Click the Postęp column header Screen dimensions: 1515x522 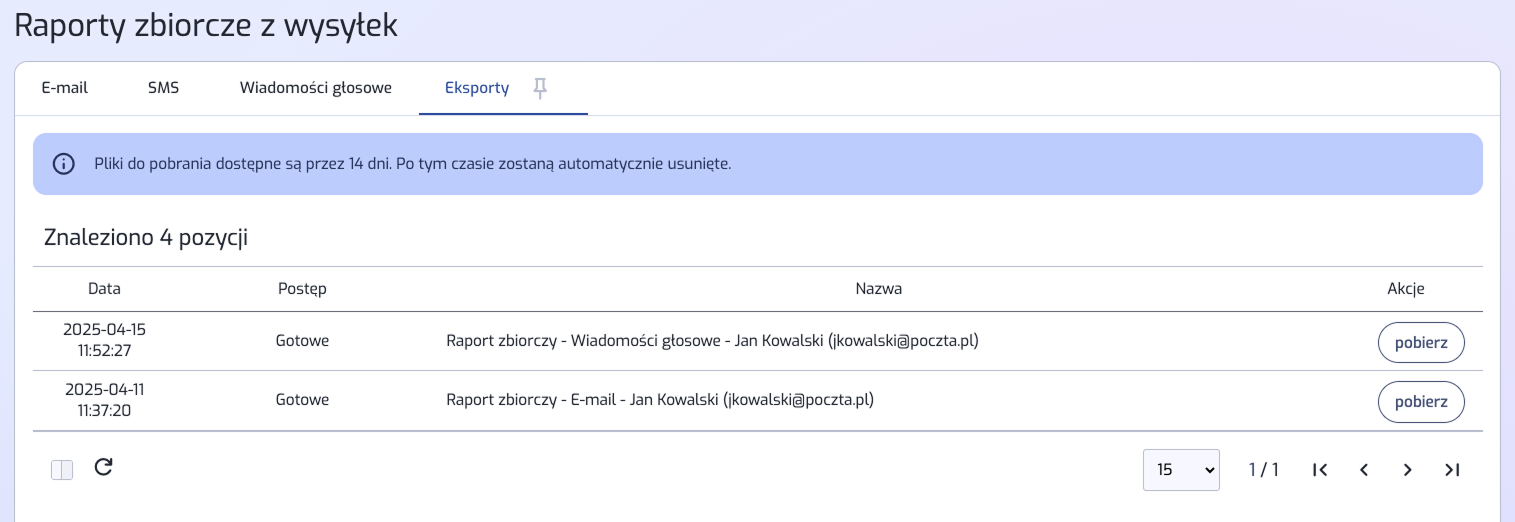point(302,289)
